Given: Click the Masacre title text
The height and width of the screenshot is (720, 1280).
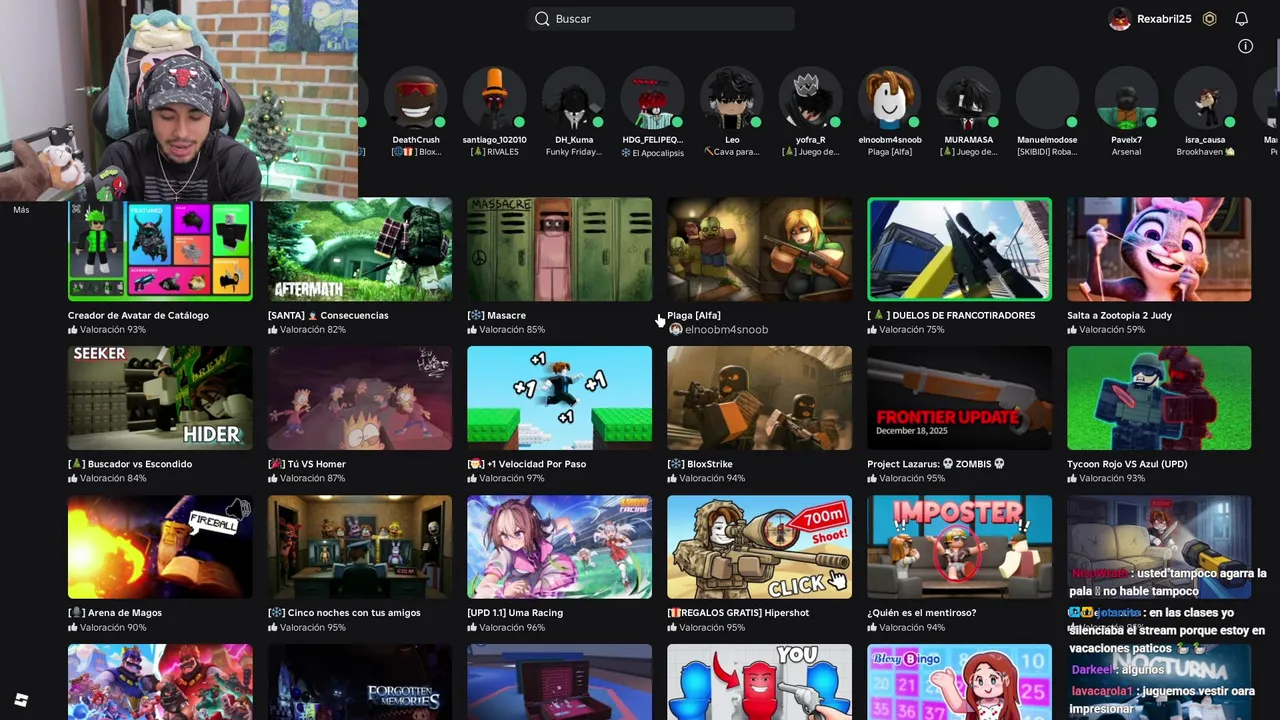Looking at the screenshot, I should [x=497, y=315].
